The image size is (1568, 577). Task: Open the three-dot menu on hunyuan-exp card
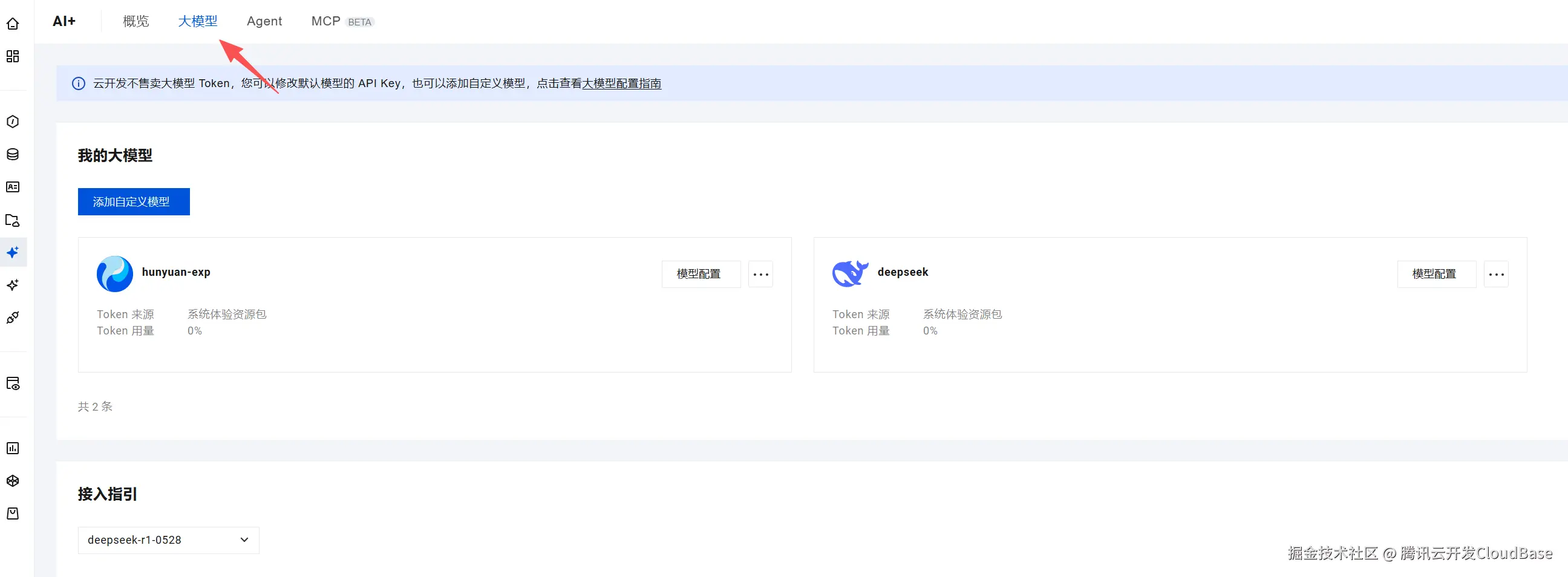point(760,274)
